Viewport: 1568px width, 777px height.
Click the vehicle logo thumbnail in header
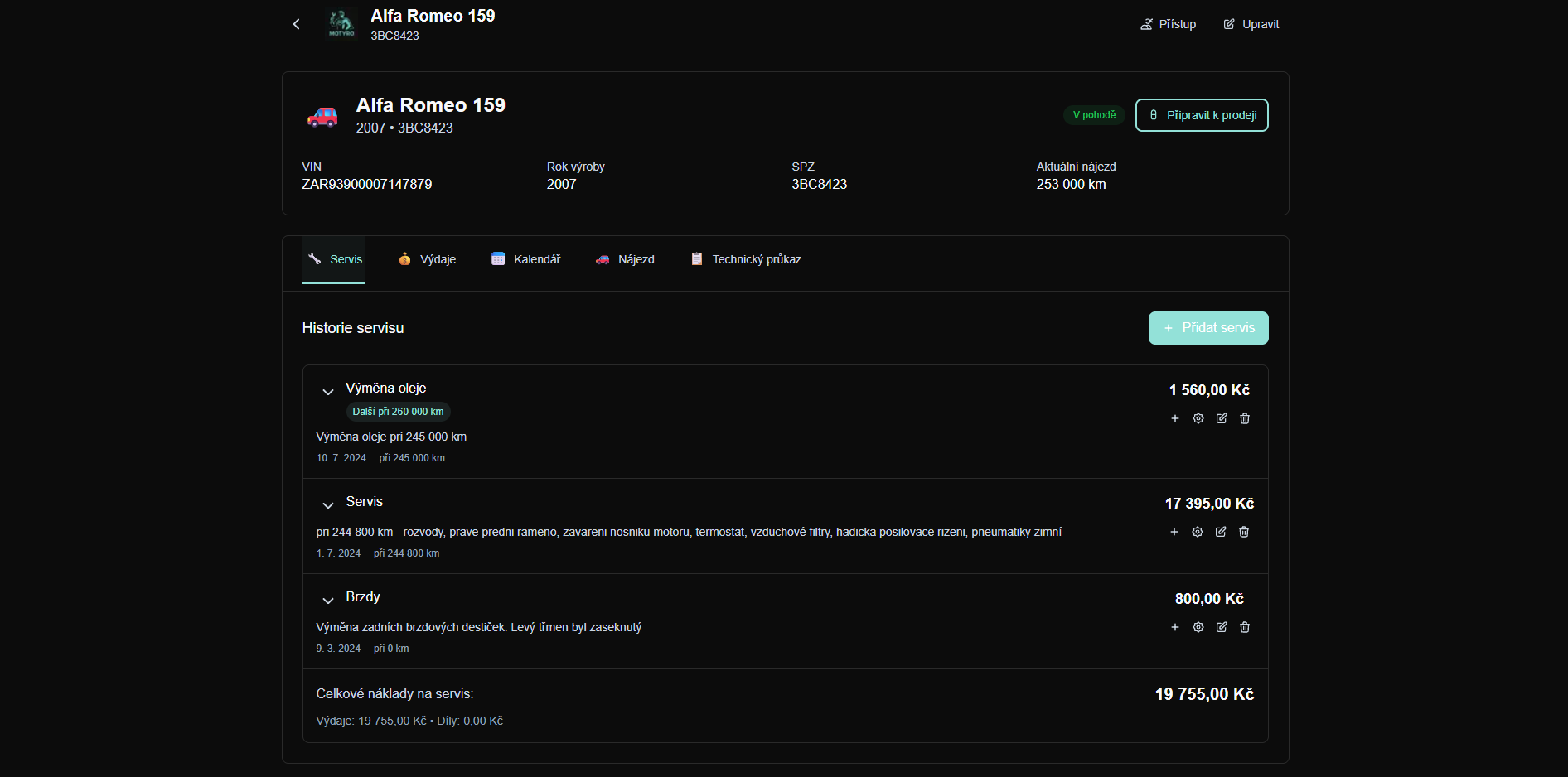[341, 24]
